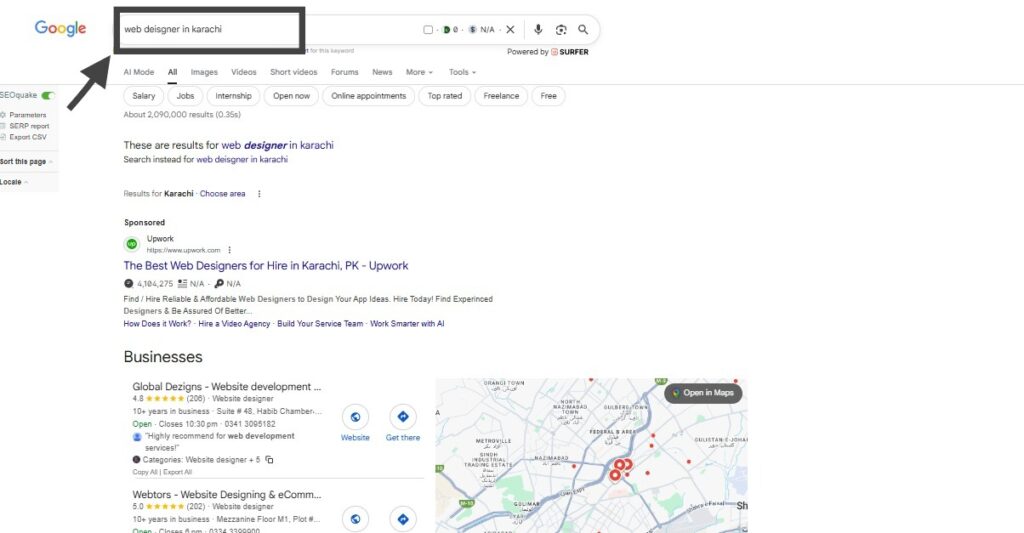This screenshot has height=533, width=1024.
Task: Copy Global Dezigns categories with copy icon
Action: (269, 460)
